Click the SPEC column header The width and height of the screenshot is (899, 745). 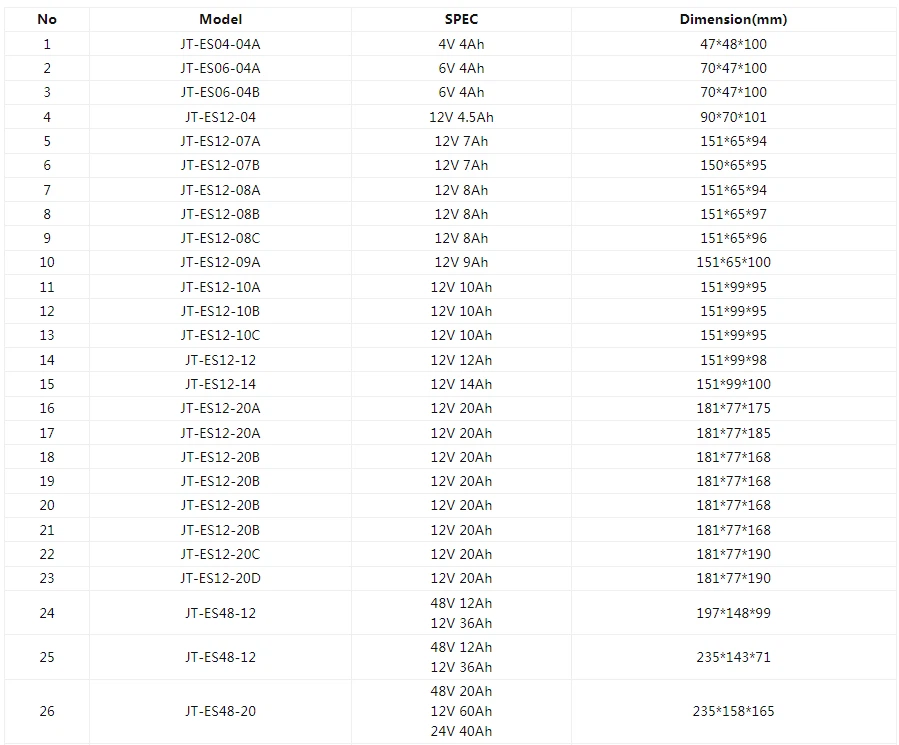(x=461, y=19)
